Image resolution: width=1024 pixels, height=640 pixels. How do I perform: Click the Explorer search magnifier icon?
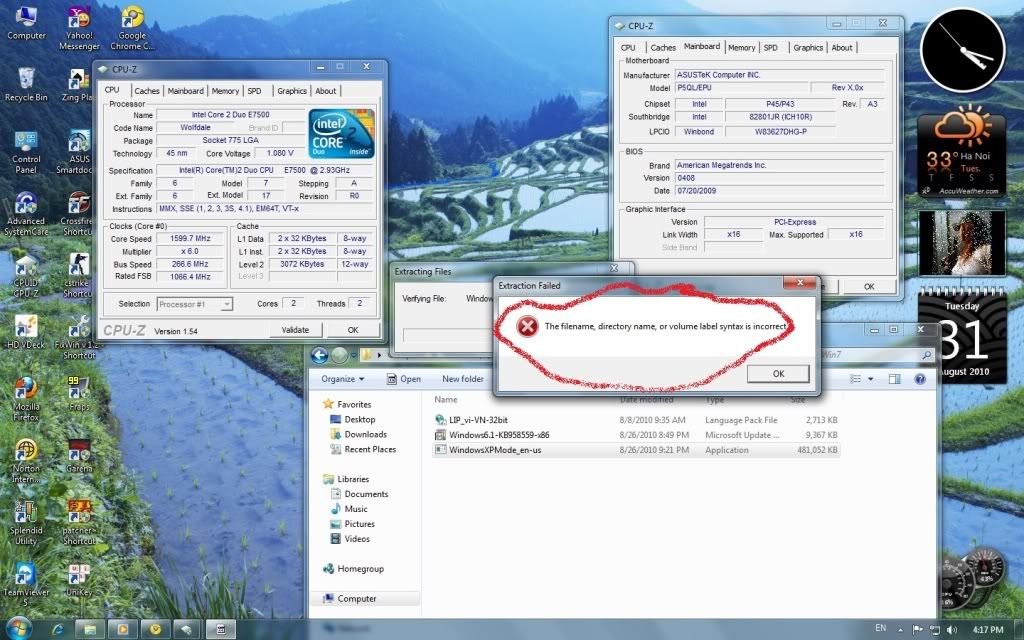[926, 355]
